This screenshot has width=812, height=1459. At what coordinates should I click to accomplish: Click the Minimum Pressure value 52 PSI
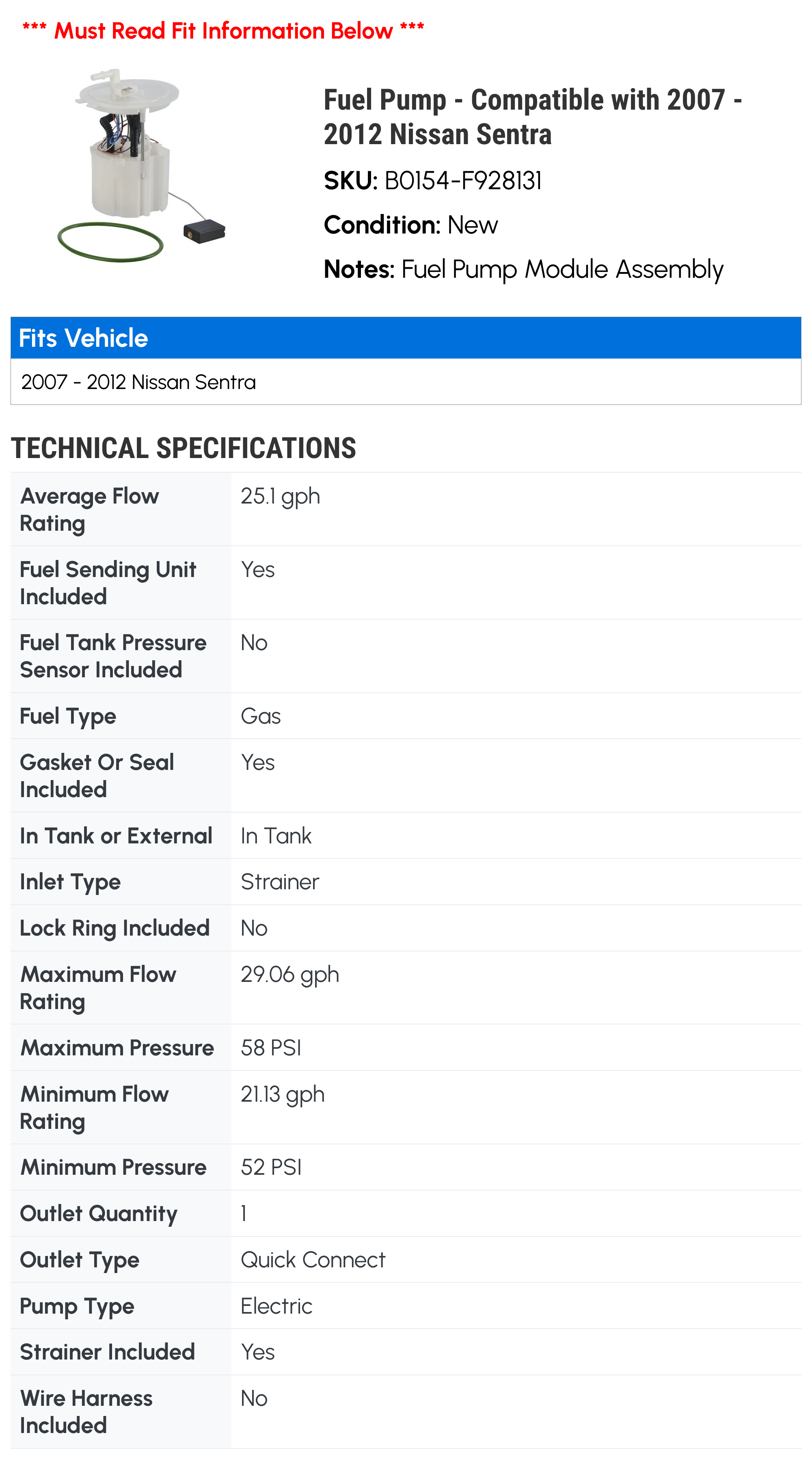pos(271,1168)
